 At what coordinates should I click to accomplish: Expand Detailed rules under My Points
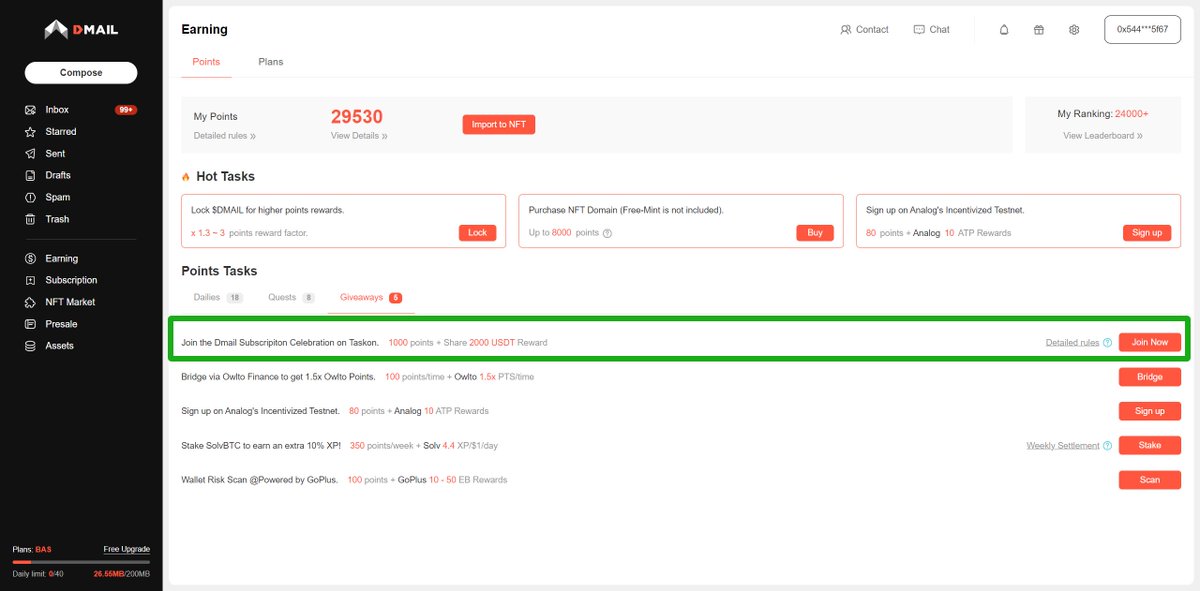tap(225, 136)
